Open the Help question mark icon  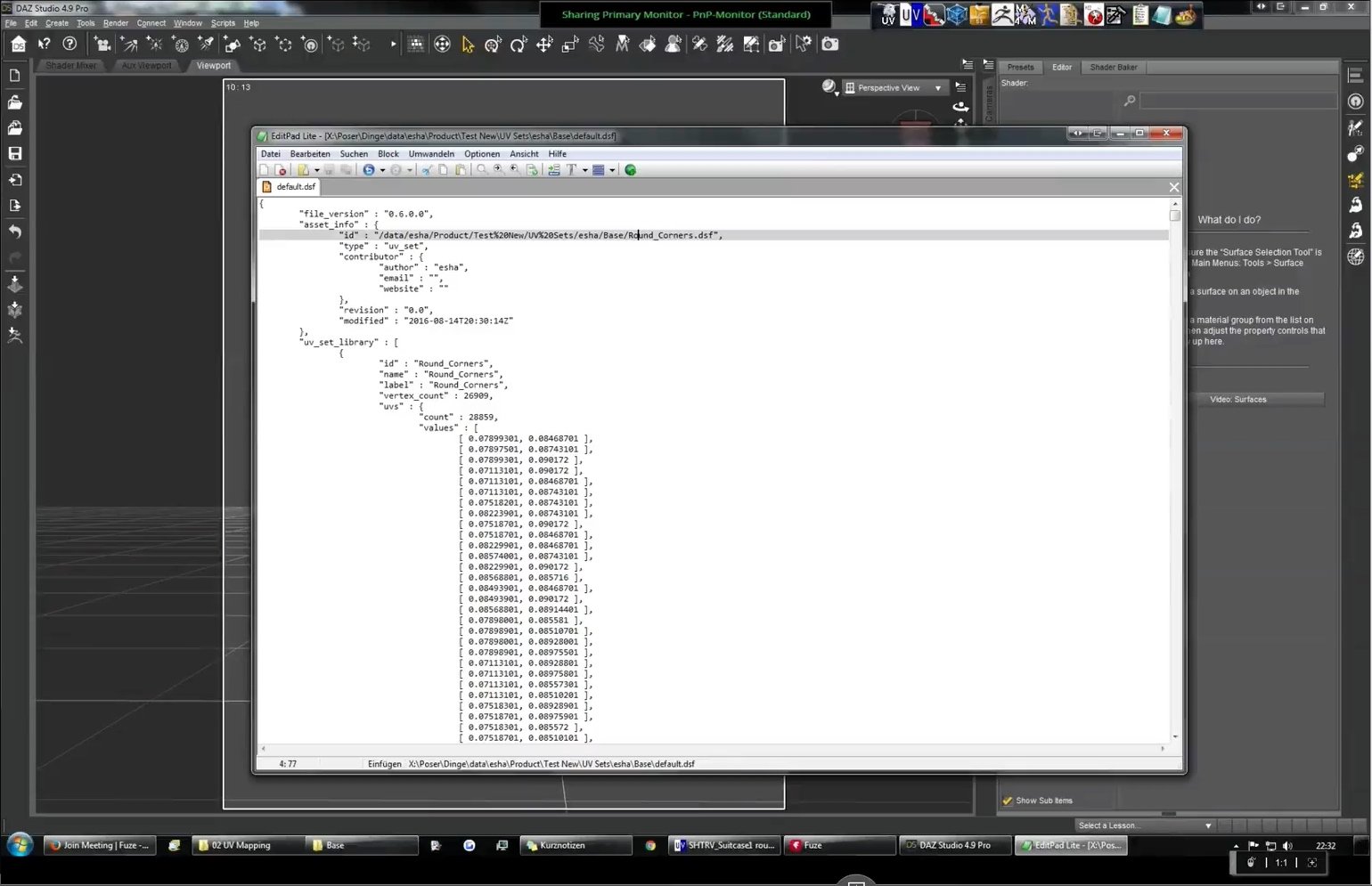click(69, 44)
